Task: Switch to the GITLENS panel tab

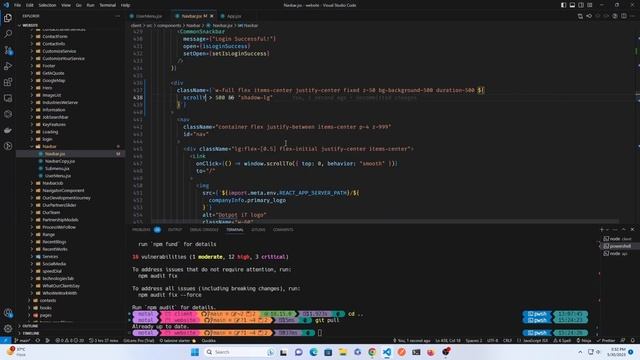Action: tap(258, 230)
